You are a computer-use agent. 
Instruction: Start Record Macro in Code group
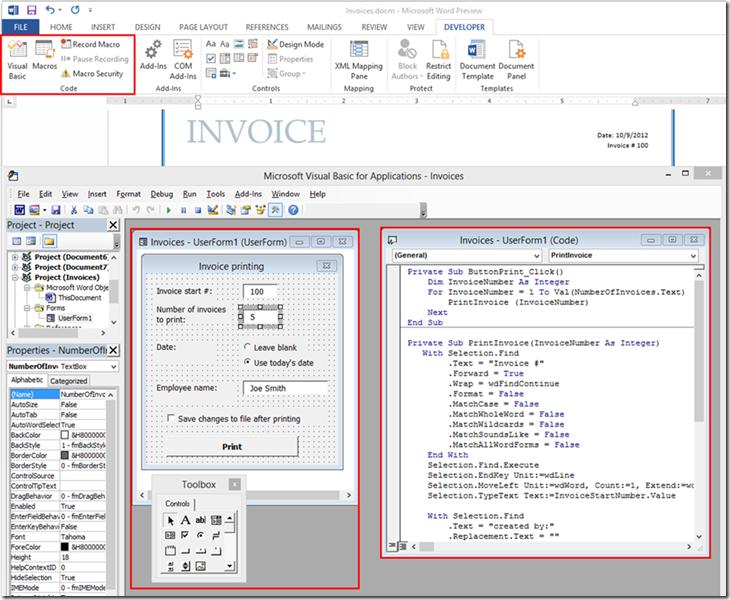coord(91,44)
